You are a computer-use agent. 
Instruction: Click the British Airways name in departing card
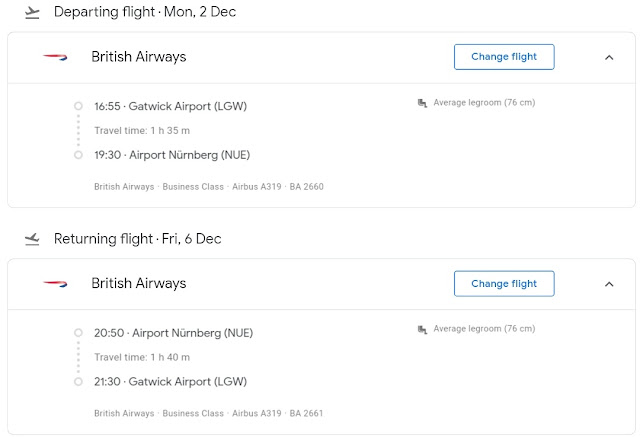click(138, 57)
